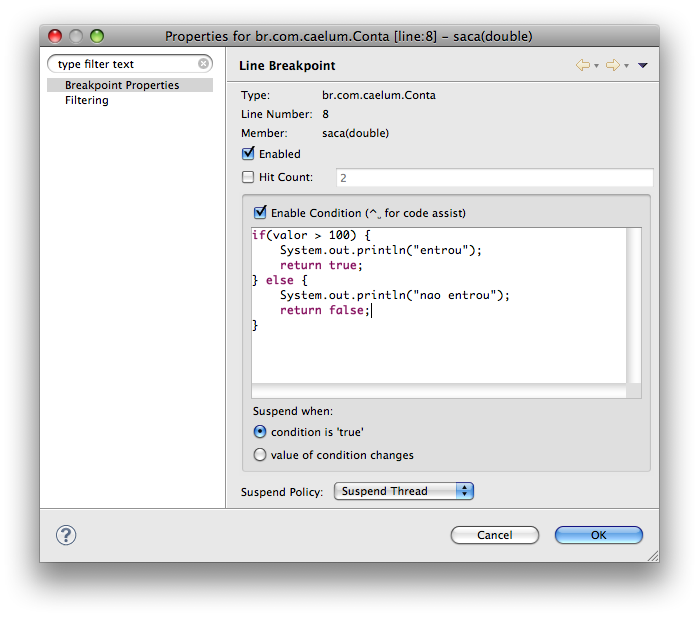This screenshot has width=699, height=617.
Task: Click the green zoom window button
Action: pos(97,36)
